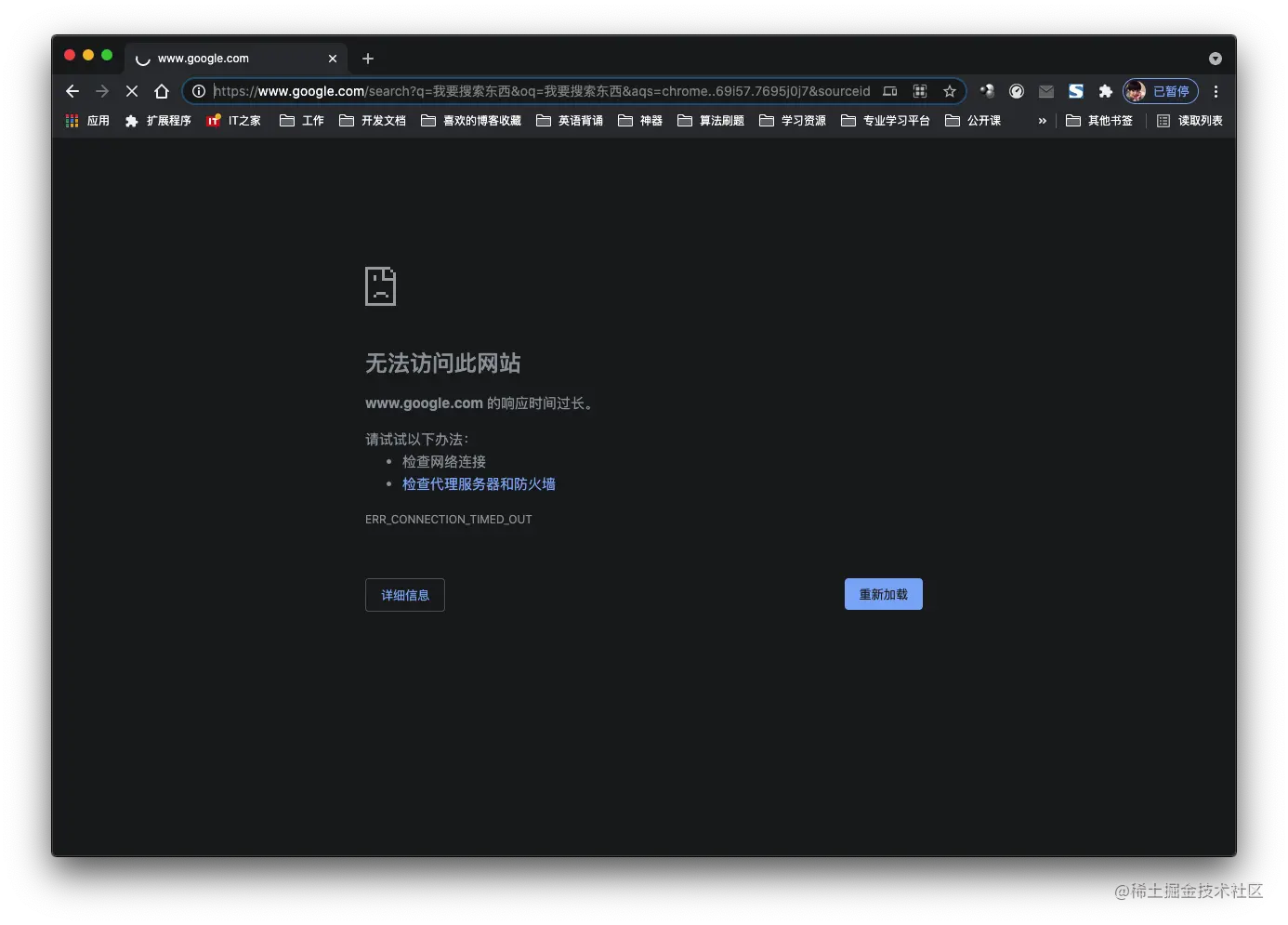Open the molecule-shaped extension icon
The width and height of the screenshot is (1288, 925).
tap(987, 91)
